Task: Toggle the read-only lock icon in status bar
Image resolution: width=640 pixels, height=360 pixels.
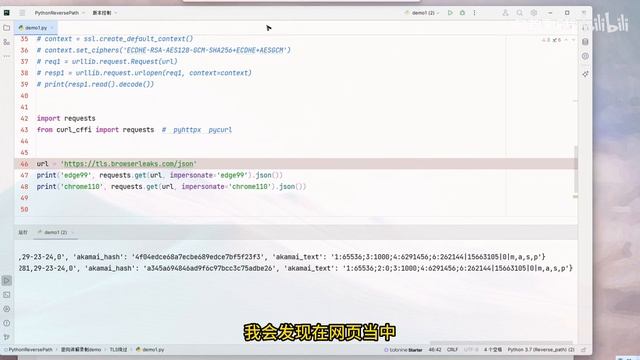Action: click(584, 350)
